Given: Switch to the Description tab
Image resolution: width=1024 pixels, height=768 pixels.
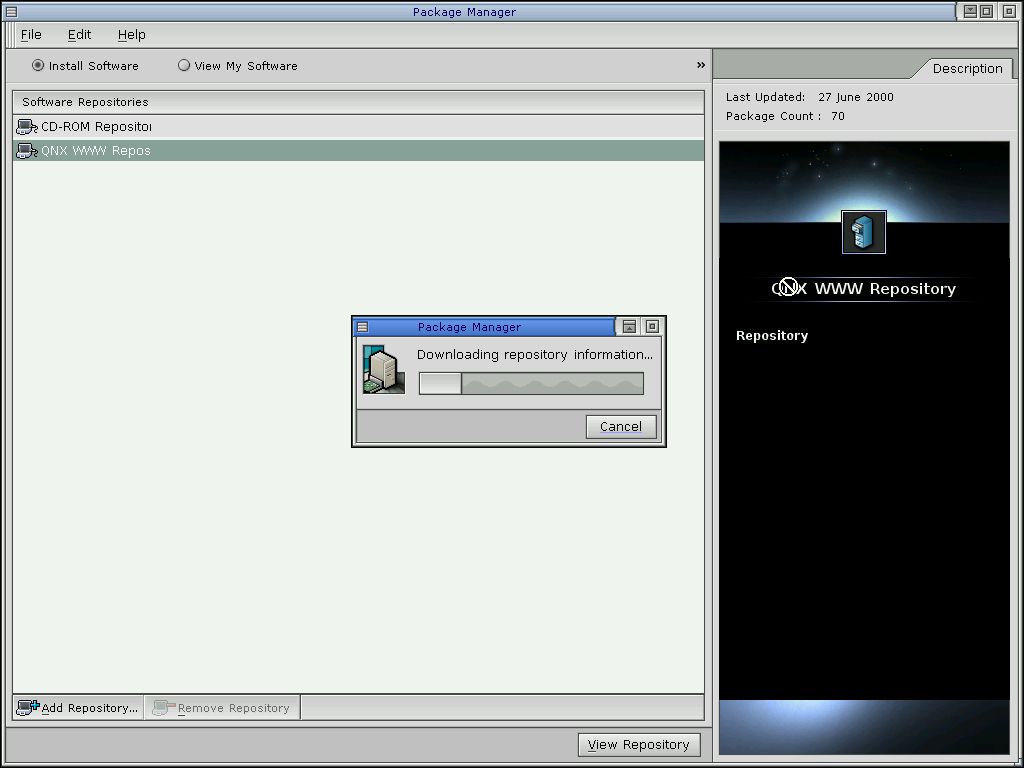Looking at the screenshot, I should click(x=966, y=69).
